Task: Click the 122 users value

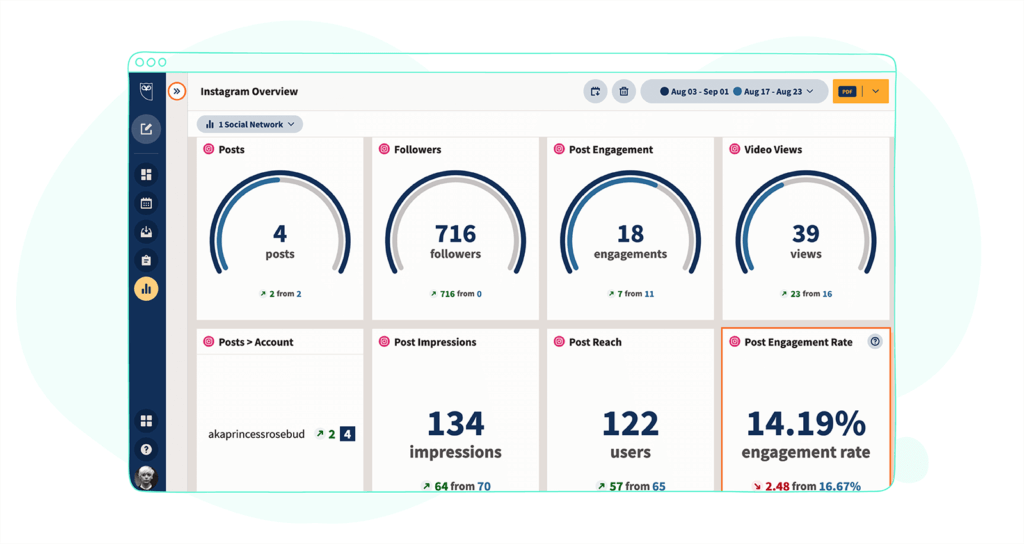Action: pyautogui.click(x=630, y=423)
